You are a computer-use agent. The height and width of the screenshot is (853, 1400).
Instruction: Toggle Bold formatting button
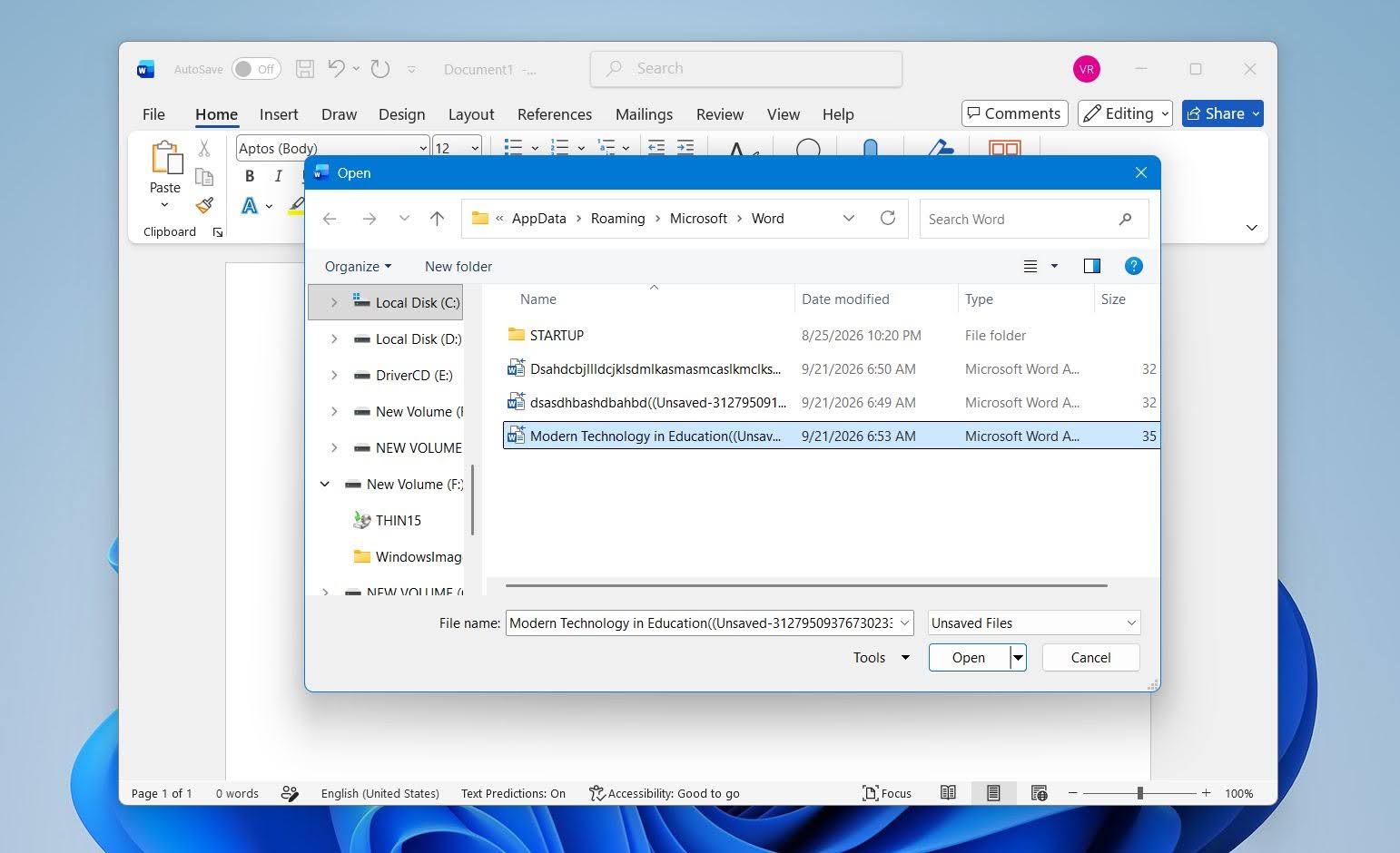point(250,176)
